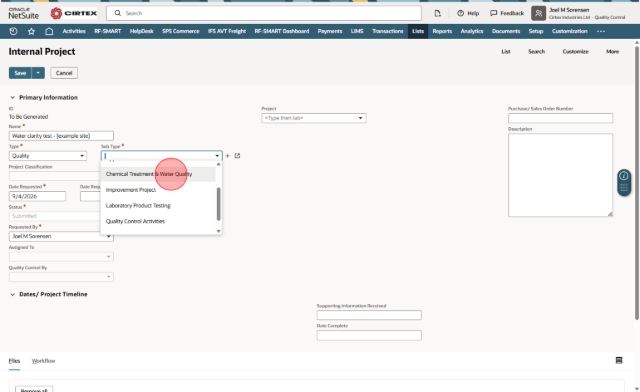Open the Transactions menu
Screen dimensions: 640x392
tap(387, 31)
